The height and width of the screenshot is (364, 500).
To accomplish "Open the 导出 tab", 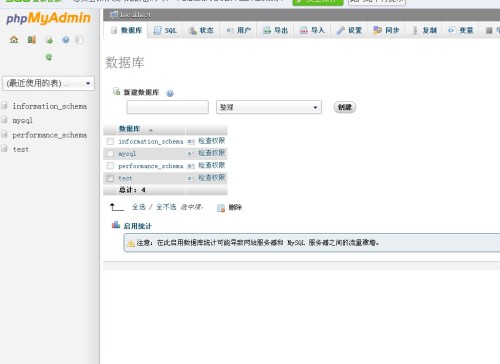I will (x=275, y=31).
